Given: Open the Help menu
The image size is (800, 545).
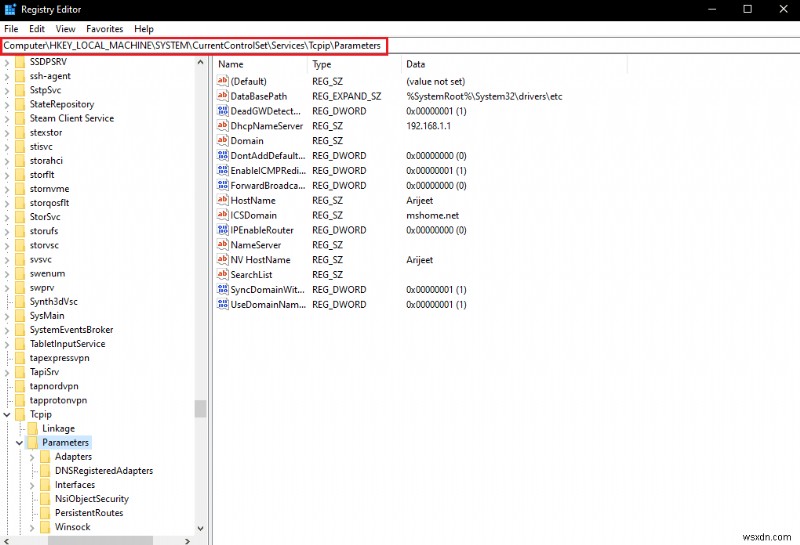Looking at the screenshot, I should (144, 29).
